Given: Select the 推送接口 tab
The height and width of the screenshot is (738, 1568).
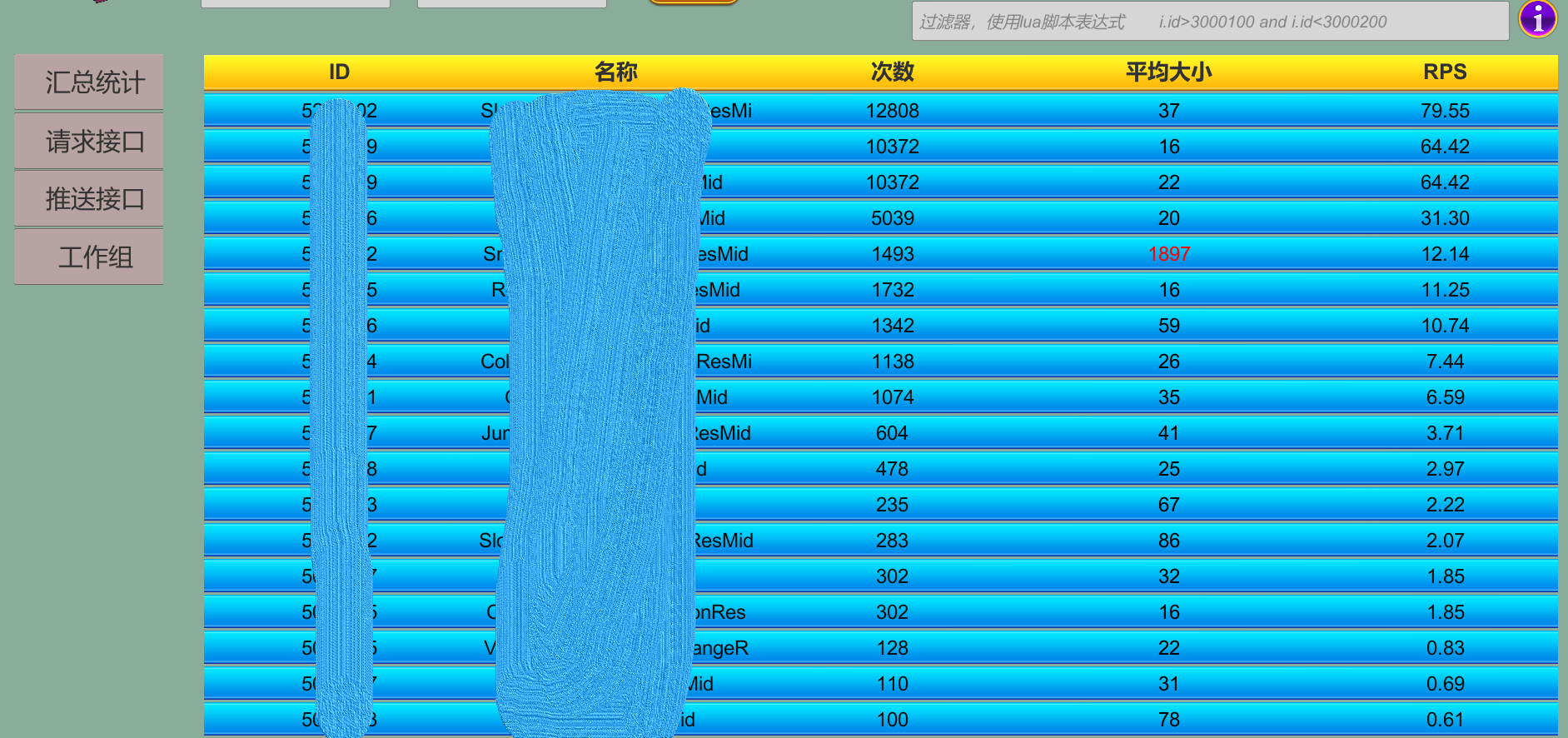Looking at the screenshot, I should point(89,199).
